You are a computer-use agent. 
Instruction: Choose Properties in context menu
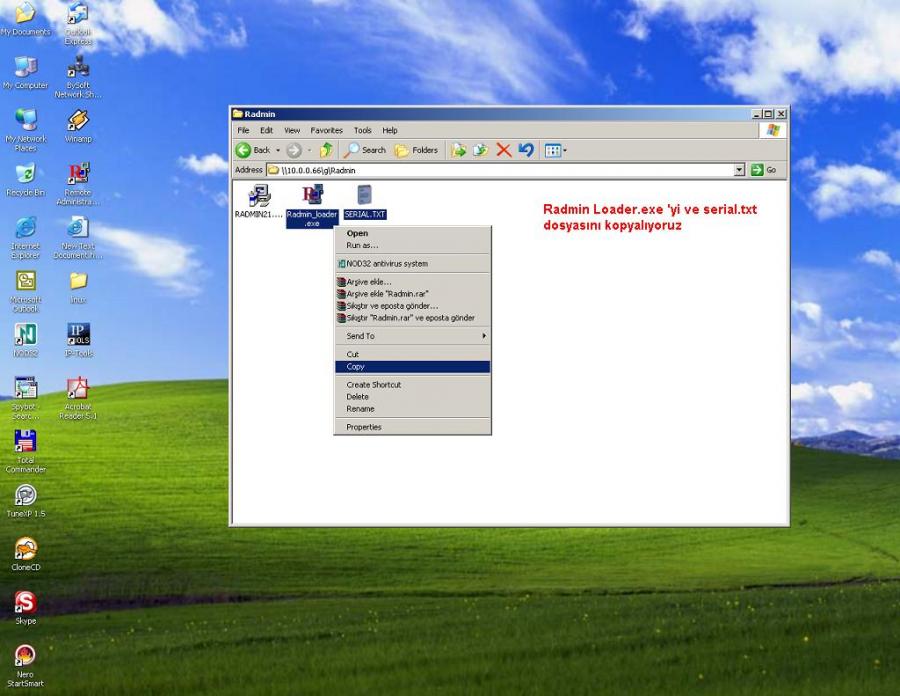[x=412, y=427]
